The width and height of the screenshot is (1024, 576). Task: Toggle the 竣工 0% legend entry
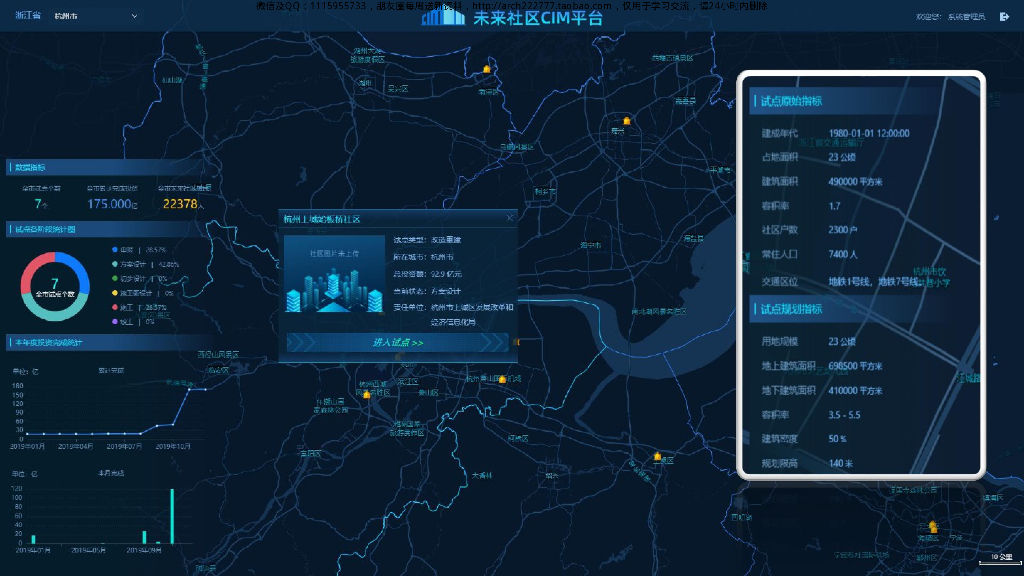pos(133,321)
